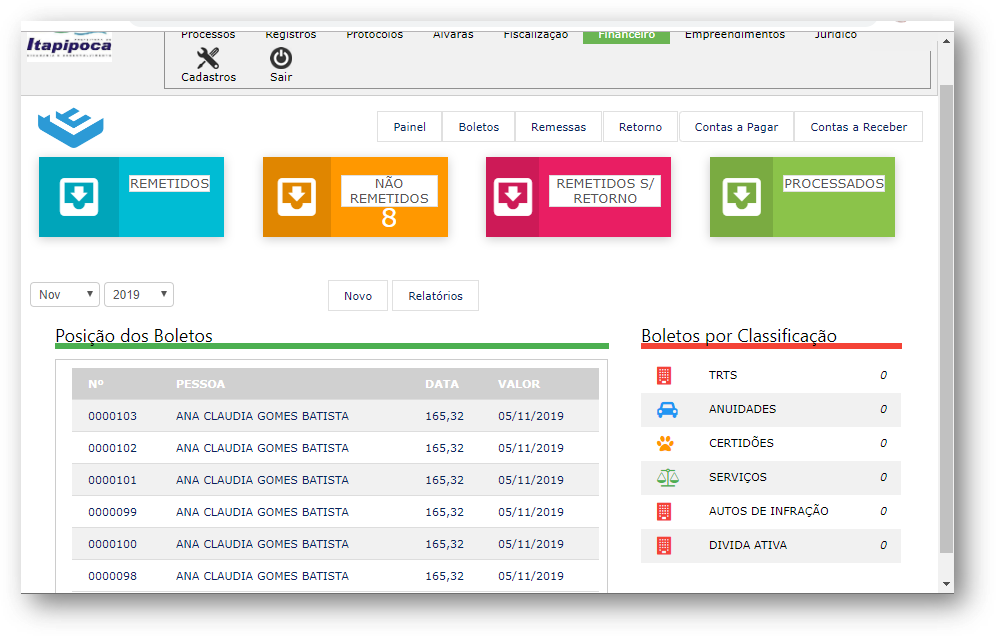Click the Novo button

click(x=358, y=296)
